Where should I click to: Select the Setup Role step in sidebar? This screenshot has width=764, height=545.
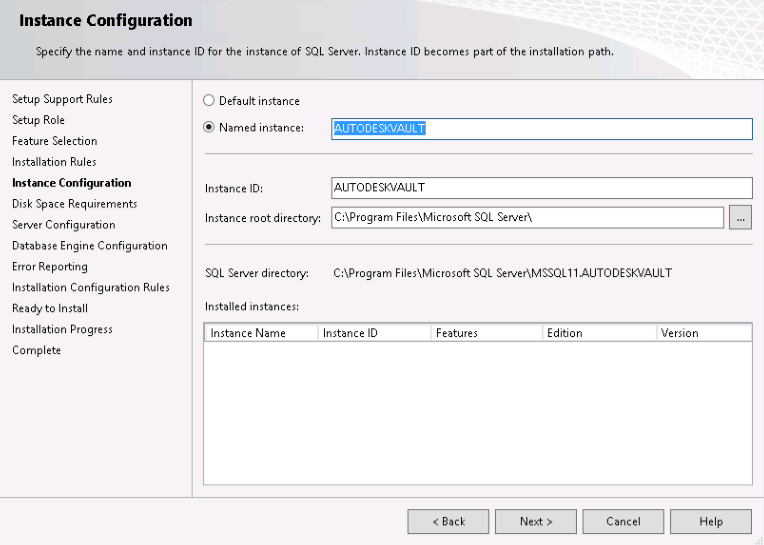click(38, 120)
